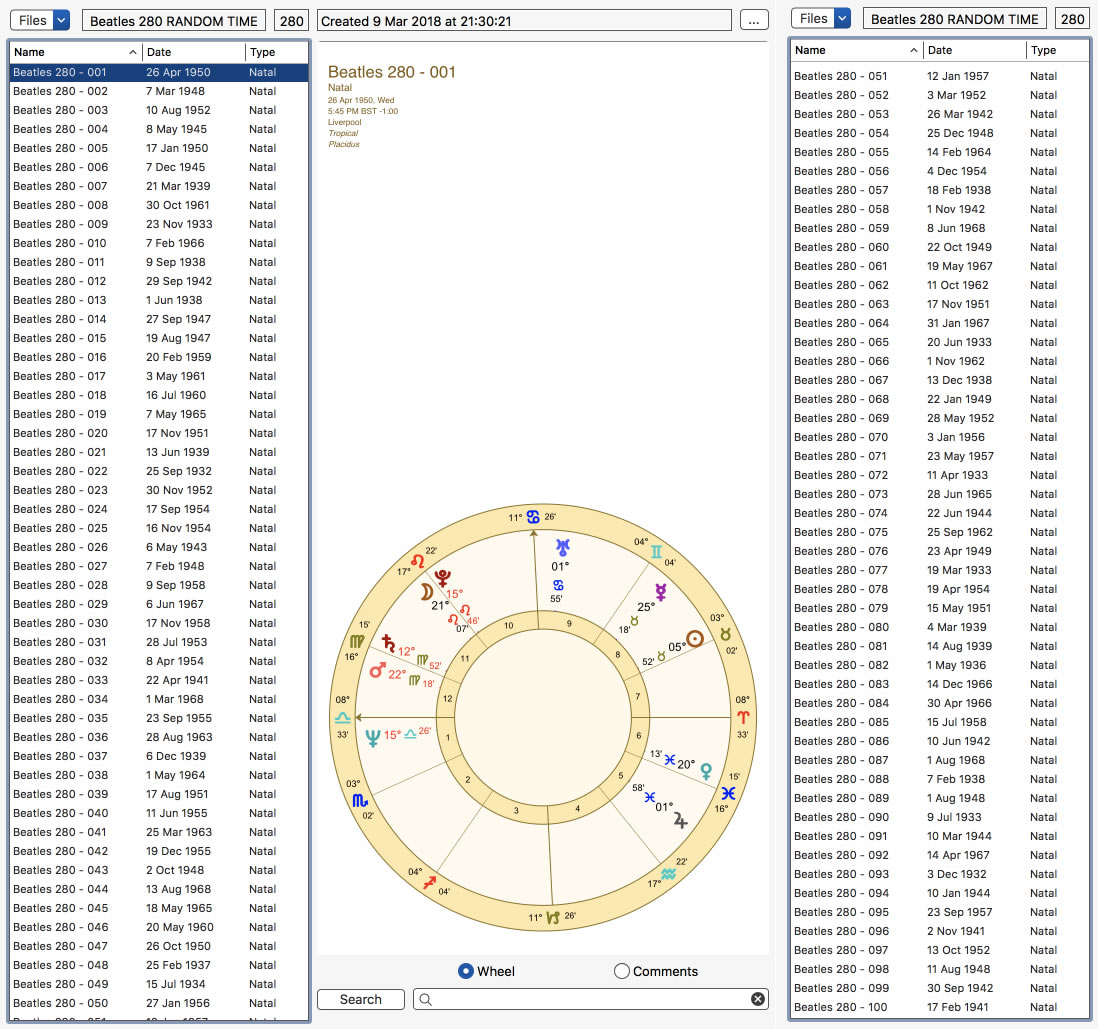Click the Mars glyph in the wheel
This screenshot has height=1029, width=1098.
coord(377,670)
